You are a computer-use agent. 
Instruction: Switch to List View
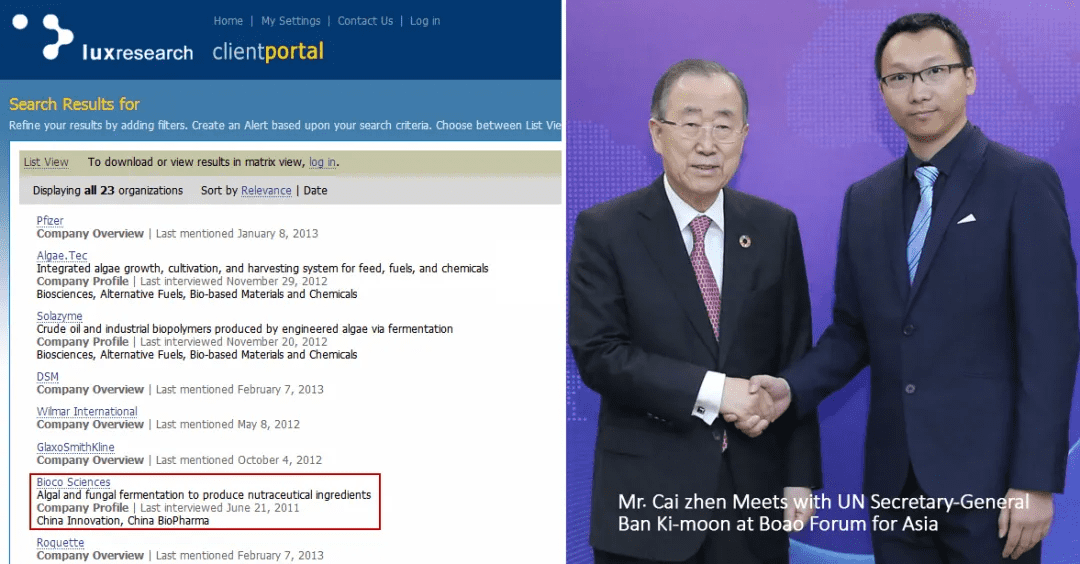46,163
